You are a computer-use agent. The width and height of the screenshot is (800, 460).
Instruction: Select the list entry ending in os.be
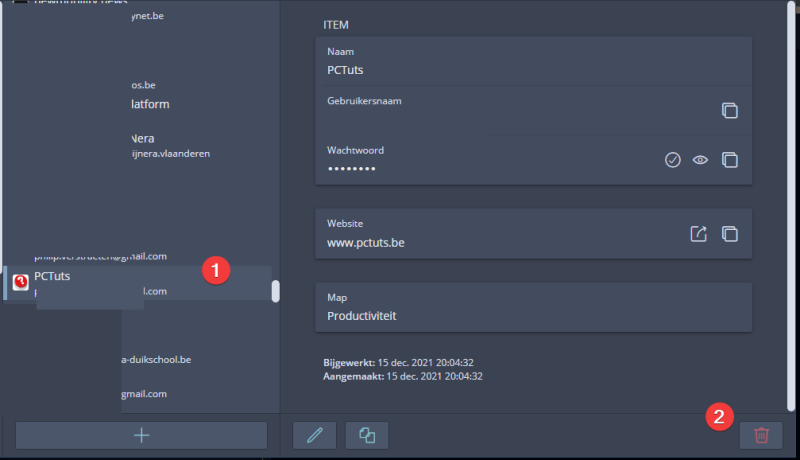(x=143, y=85)
